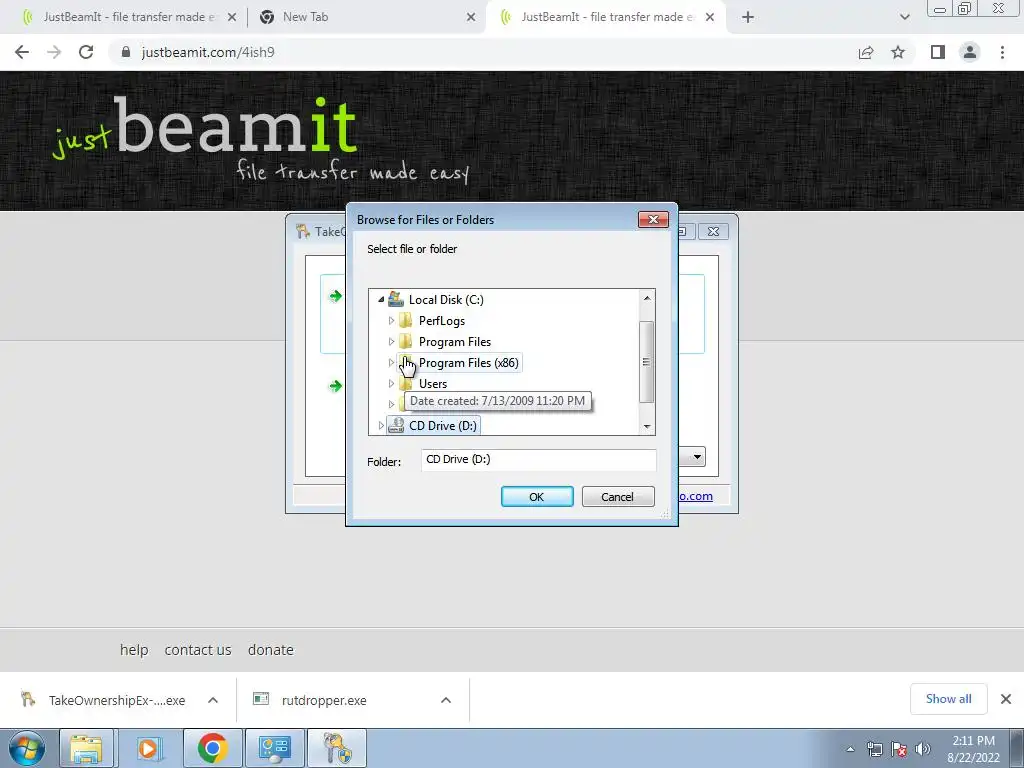Collapse the Local Disk (C:) tree node
The height and width of the screenshot is (768, 1024).
(x=381, y=300)
